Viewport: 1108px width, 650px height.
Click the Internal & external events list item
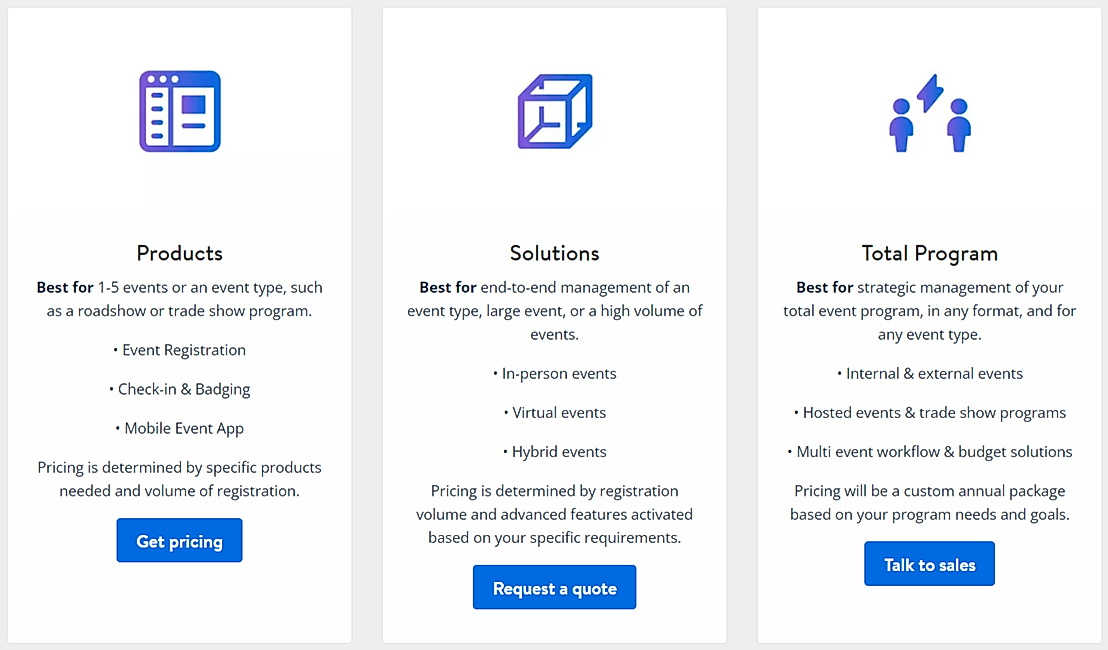click(929, 373)
